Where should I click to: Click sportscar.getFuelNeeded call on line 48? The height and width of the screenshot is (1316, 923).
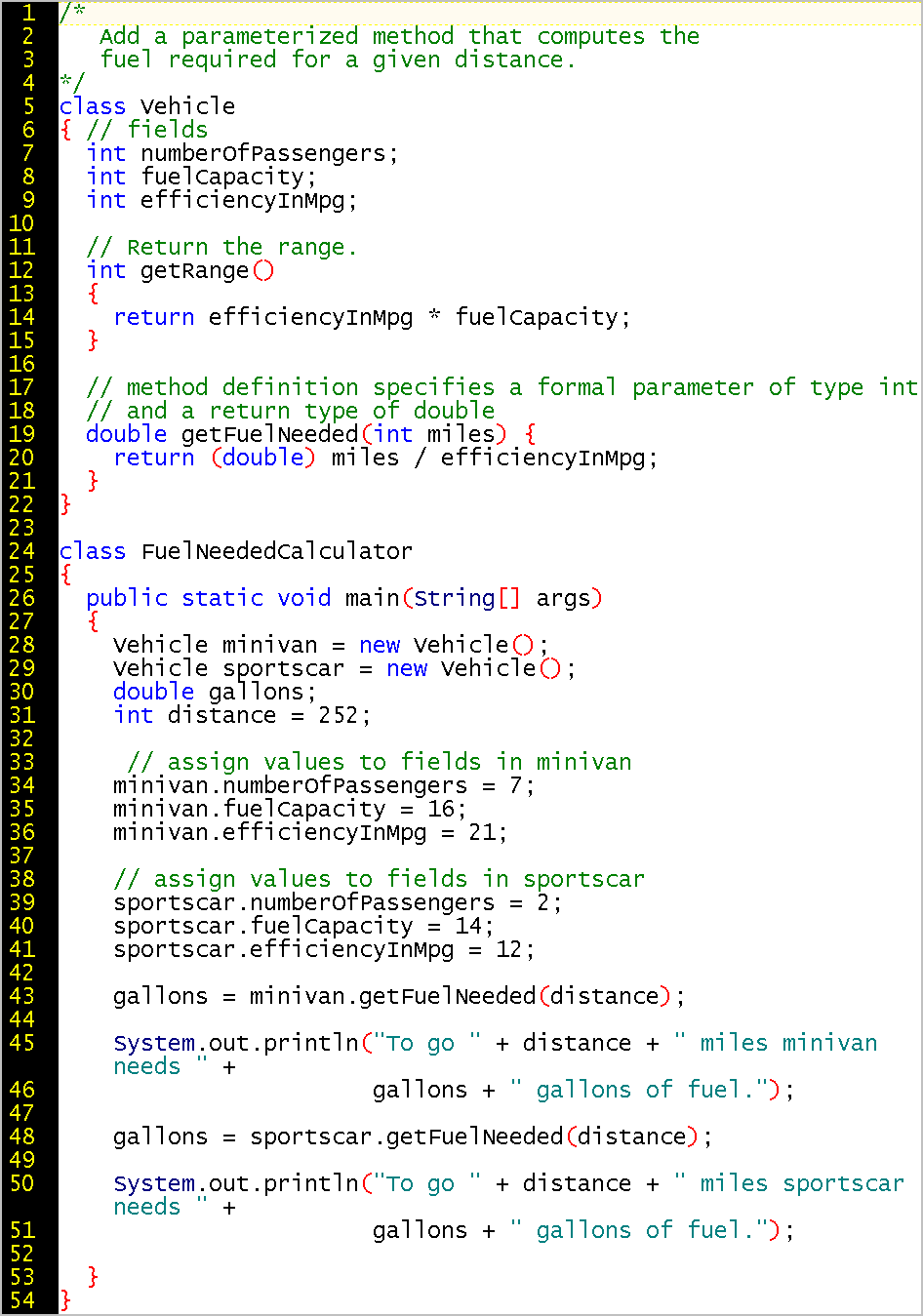point(407,1137)
